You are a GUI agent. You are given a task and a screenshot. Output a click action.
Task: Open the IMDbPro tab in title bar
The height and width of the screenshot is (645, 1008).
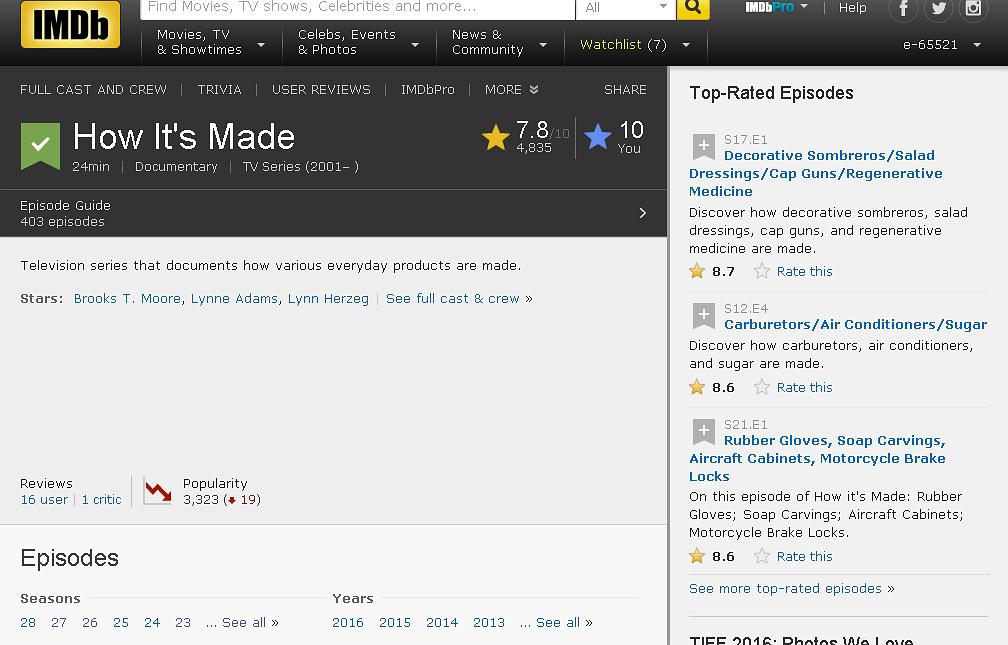428,89
